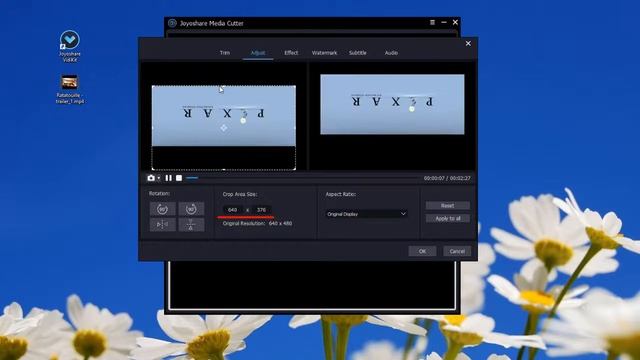Minimize the Joyoshare Media Cutter window
Viewport: 640px width, 360px height.
point(444,22)
